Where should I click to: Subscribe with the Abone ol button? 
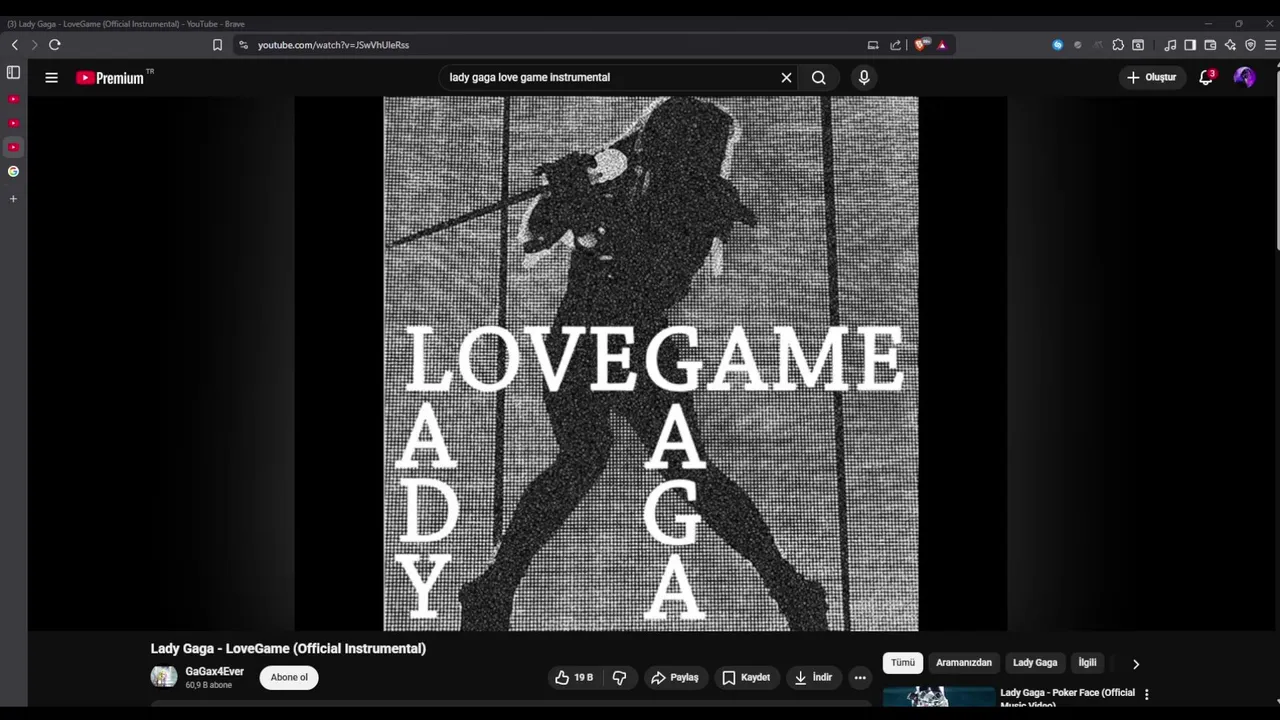tap(289, 677)
